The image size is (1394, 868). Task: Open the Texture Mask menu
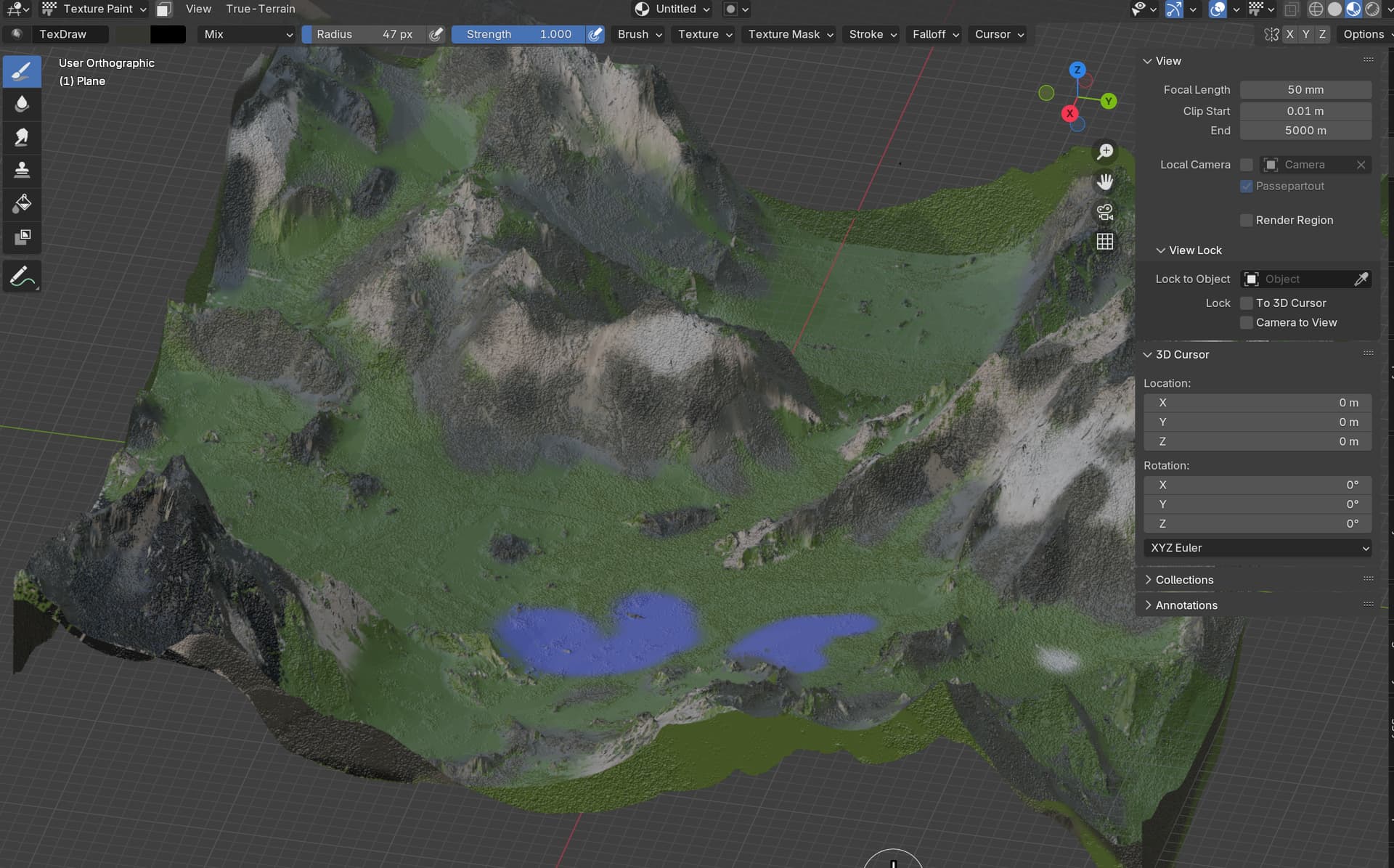(790, 34)
